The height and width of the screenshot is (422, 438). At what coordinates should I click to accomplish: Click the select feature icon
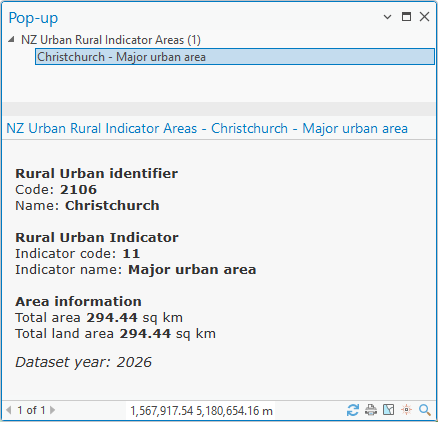pos(389,410)
